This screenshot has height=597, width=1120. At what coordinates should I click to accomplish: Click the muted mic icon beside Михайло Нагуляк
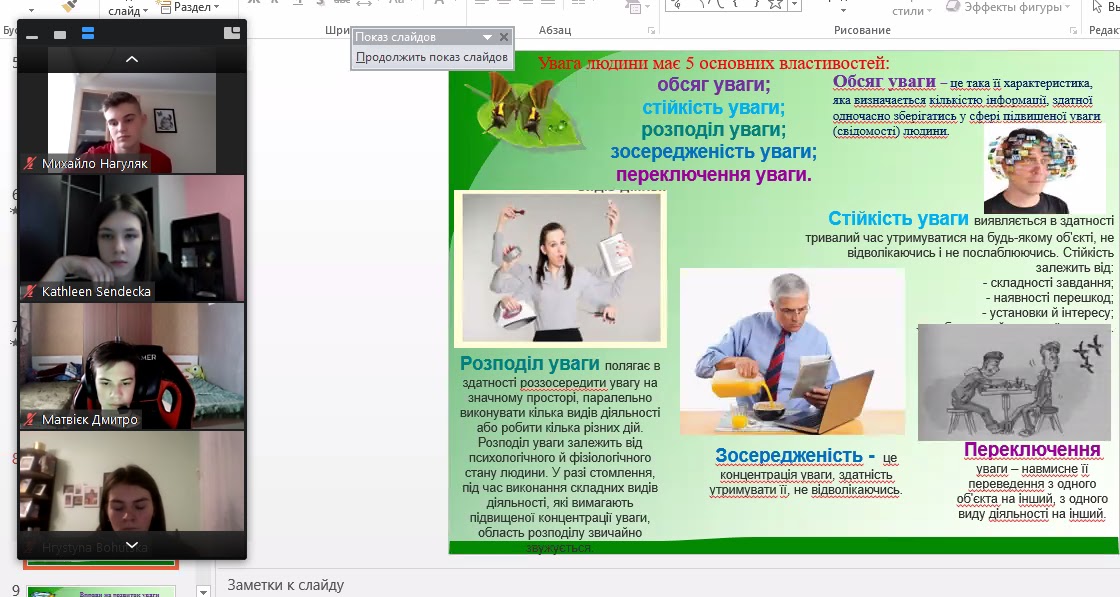[x=30, y=164]
